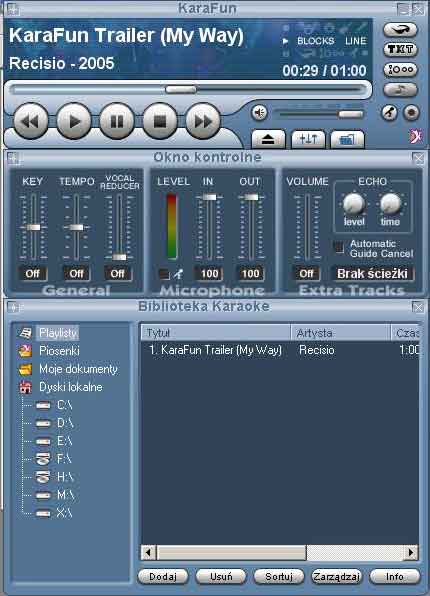The image size is (430, 596).
Task: Open drive M:\ in the tree
Action: point(65,495)
